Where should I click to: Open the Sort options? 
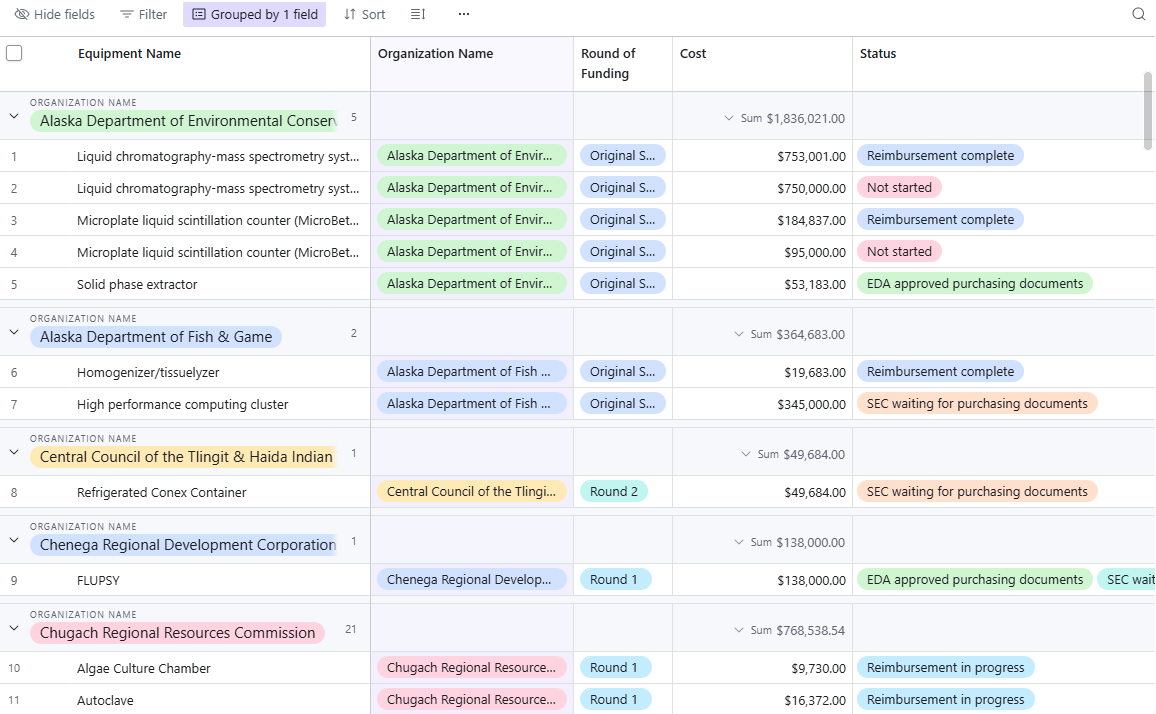[x=364, y=15]
